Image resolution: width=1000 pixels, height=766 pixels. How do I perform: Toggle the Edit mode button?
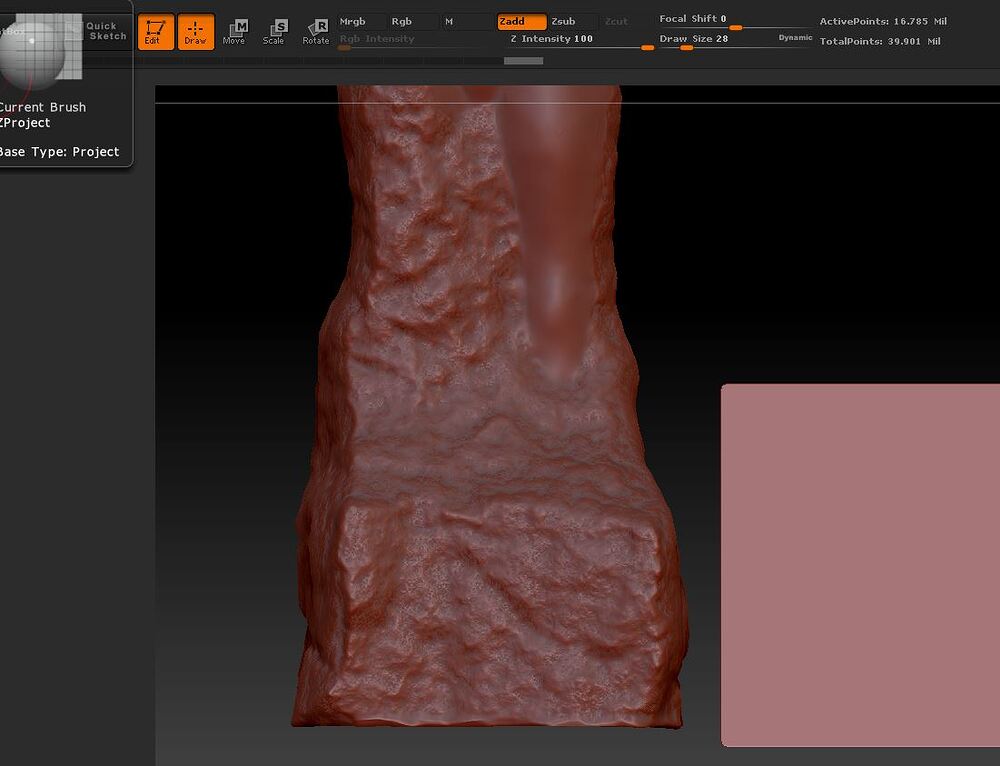pos(156,31)
